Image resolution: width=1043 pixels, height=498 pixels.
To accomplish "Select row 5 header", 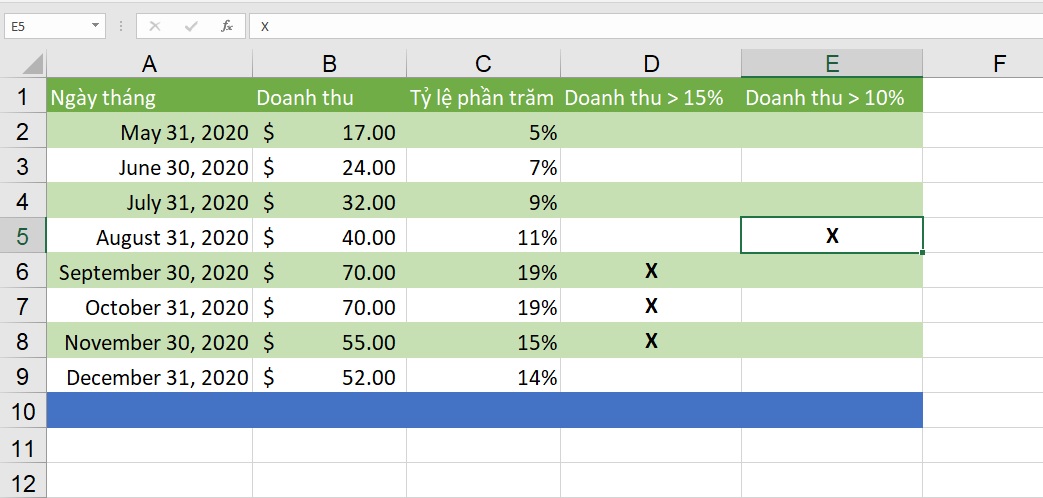I will pos(23,237).
